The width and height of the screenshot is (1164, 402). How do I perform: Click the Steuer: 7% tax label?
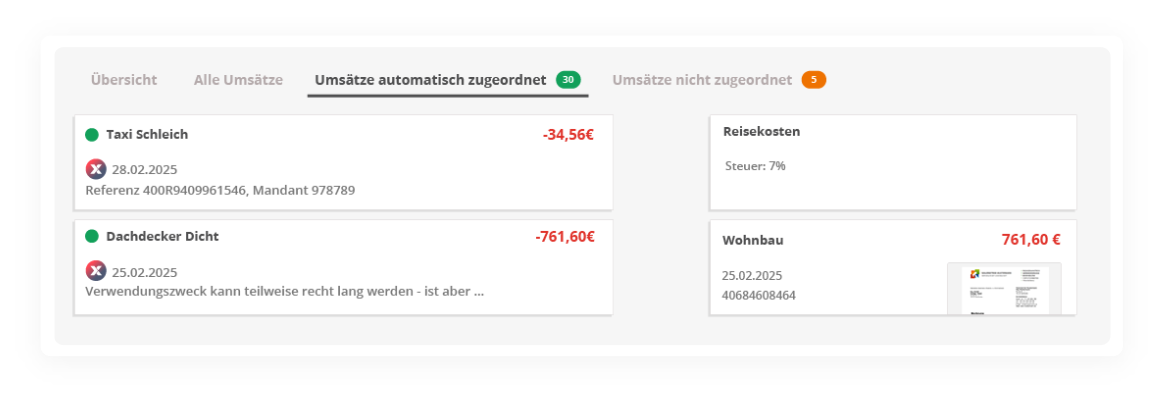(x=755, y=166)
